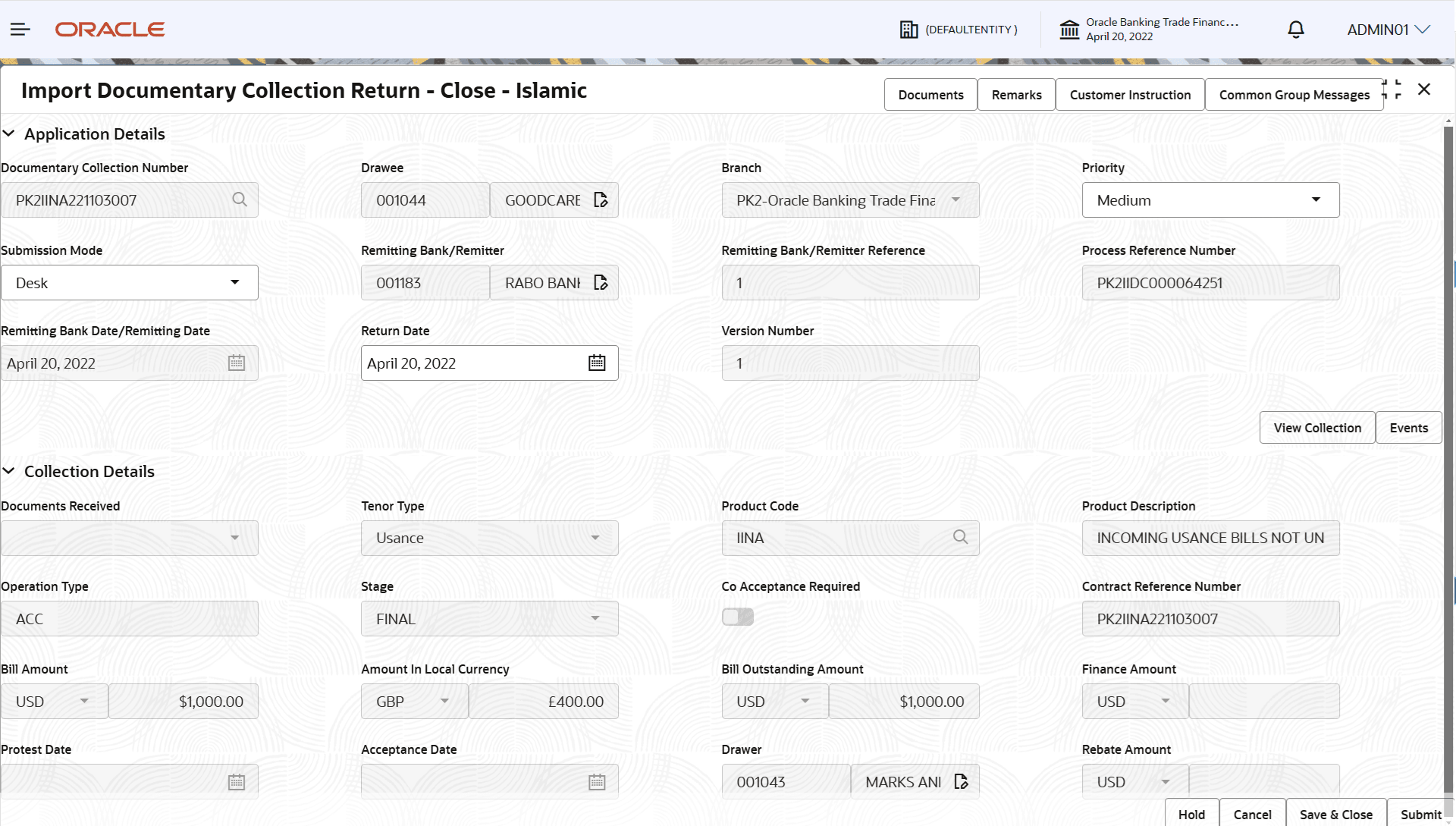Click the View Collection button

[1317, 428]
